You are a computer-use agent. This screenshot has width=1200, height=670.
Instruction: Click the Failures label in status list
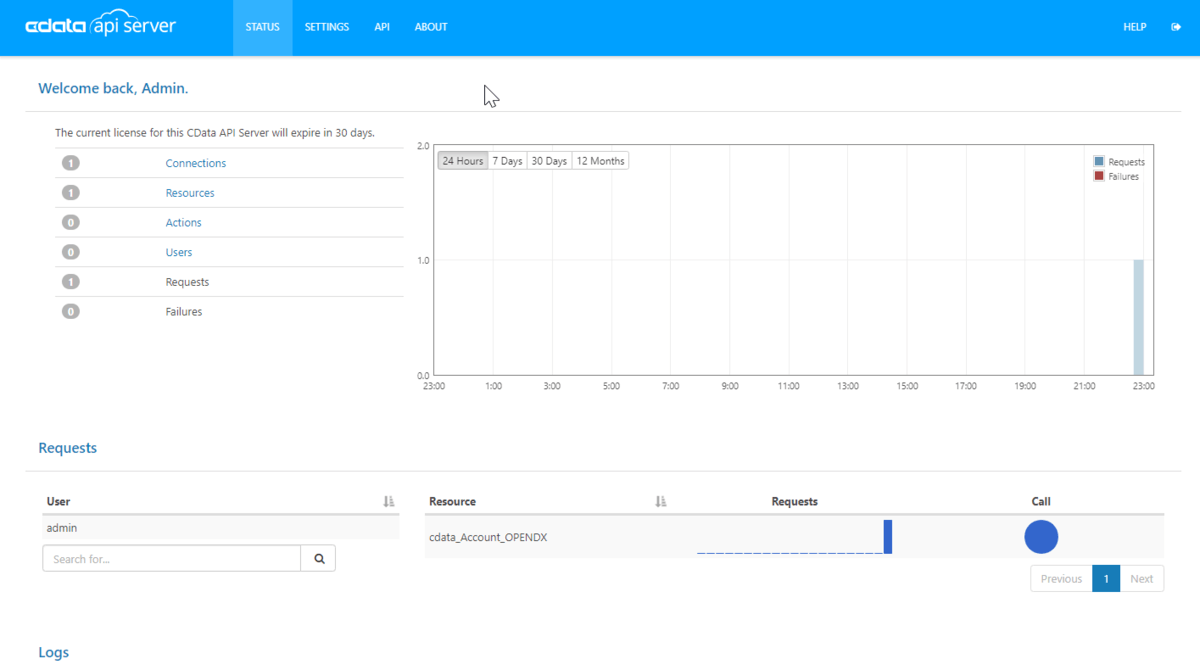[x=184, y=311]
